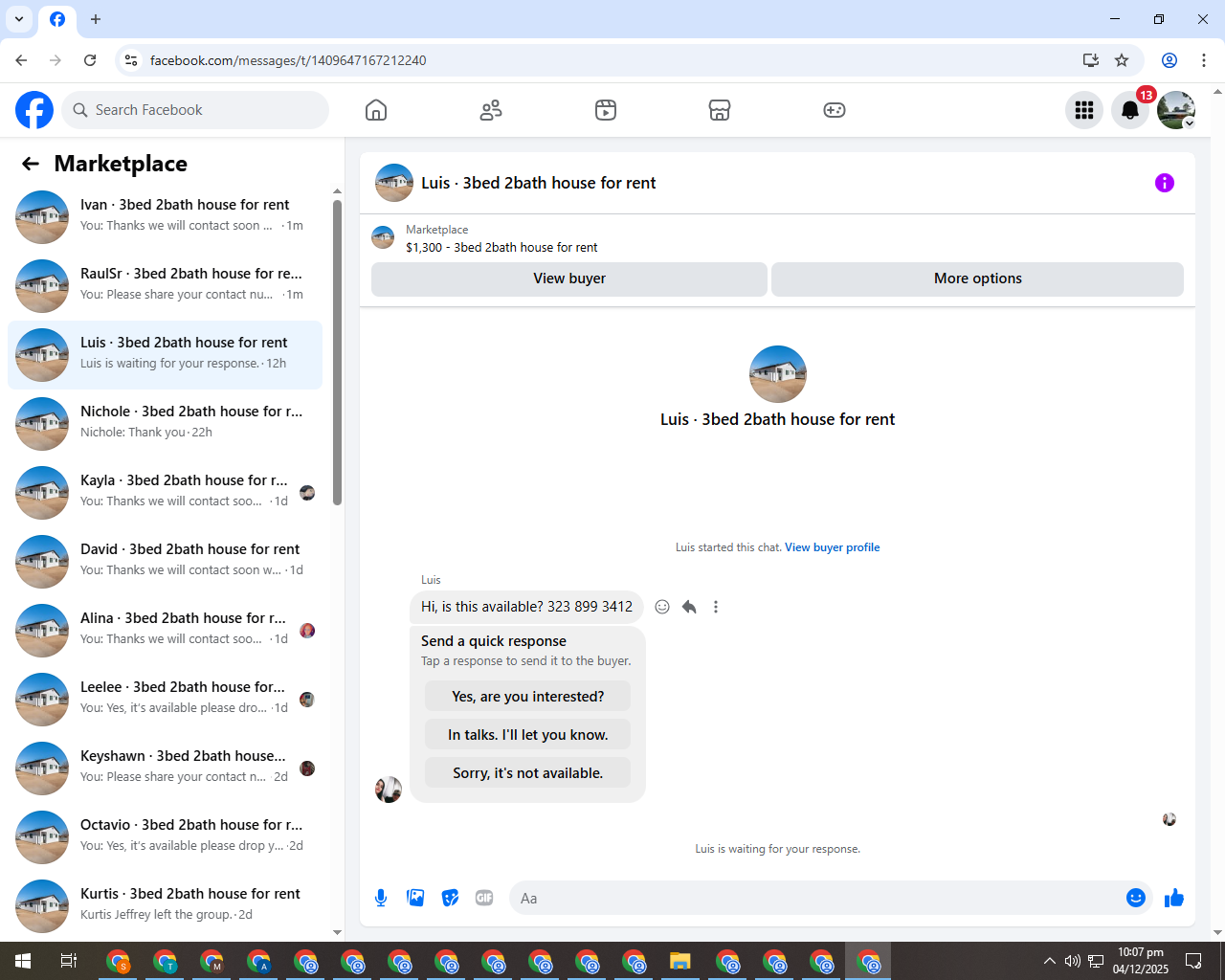This screenshot has width=1225, height=980.
Task: React to Luis's message with emoji
Action: tap(662, 607)
